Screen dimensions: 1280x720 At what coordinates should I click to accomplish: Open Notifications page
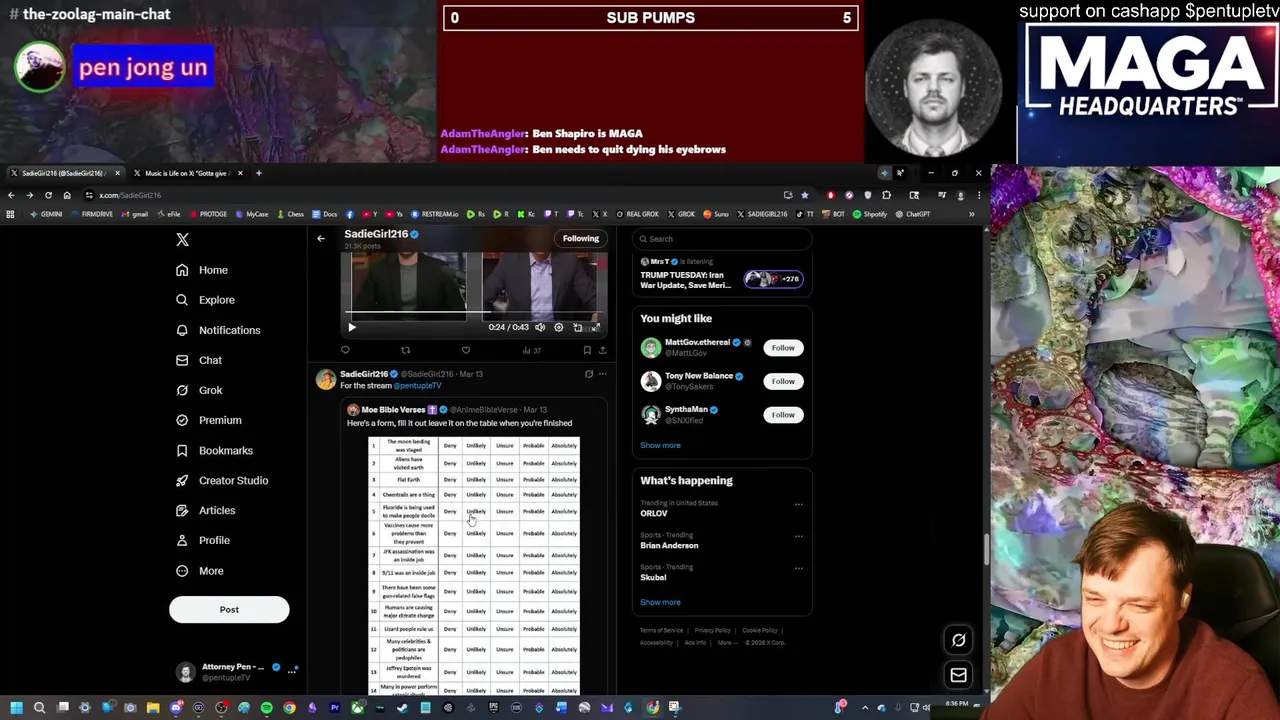pos(218,330)
